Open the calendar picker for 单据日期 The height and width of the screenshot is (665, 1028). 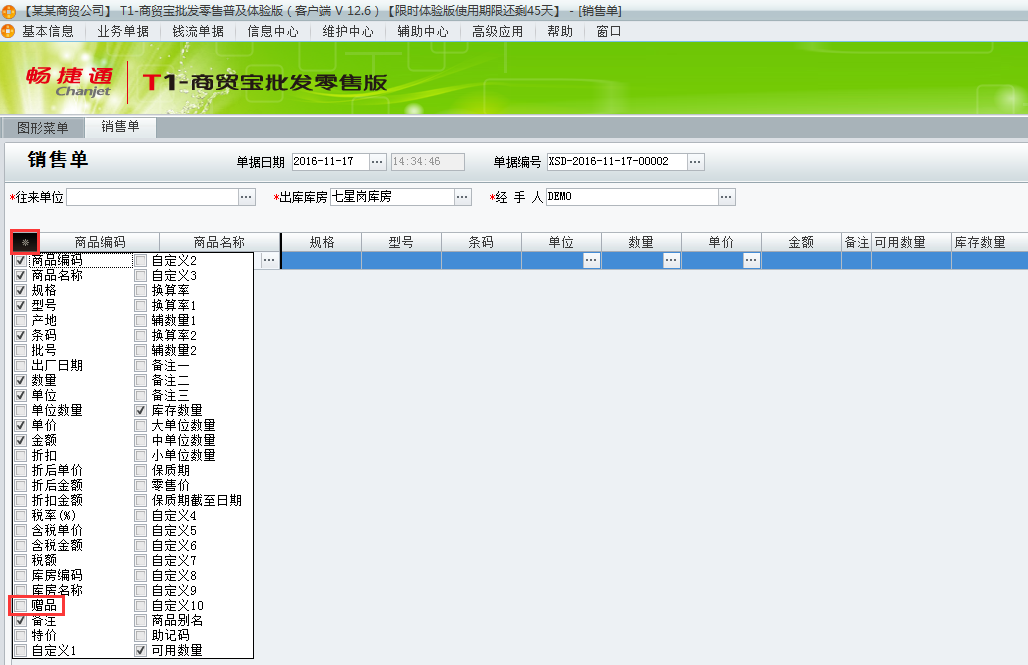(377, 161)
